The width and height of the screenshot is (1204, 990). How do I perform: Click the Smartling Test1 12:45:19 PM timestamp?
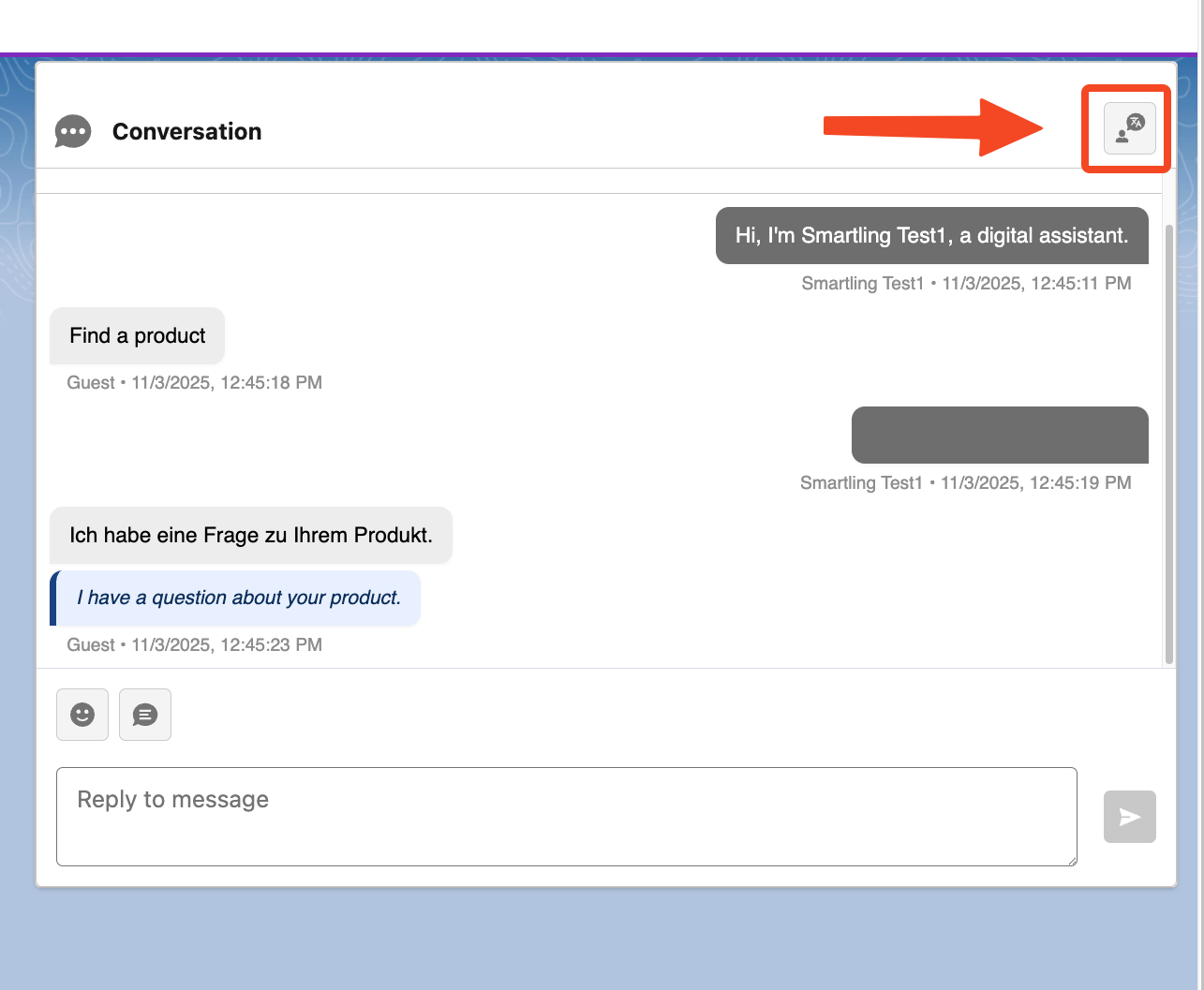point(965,483)
